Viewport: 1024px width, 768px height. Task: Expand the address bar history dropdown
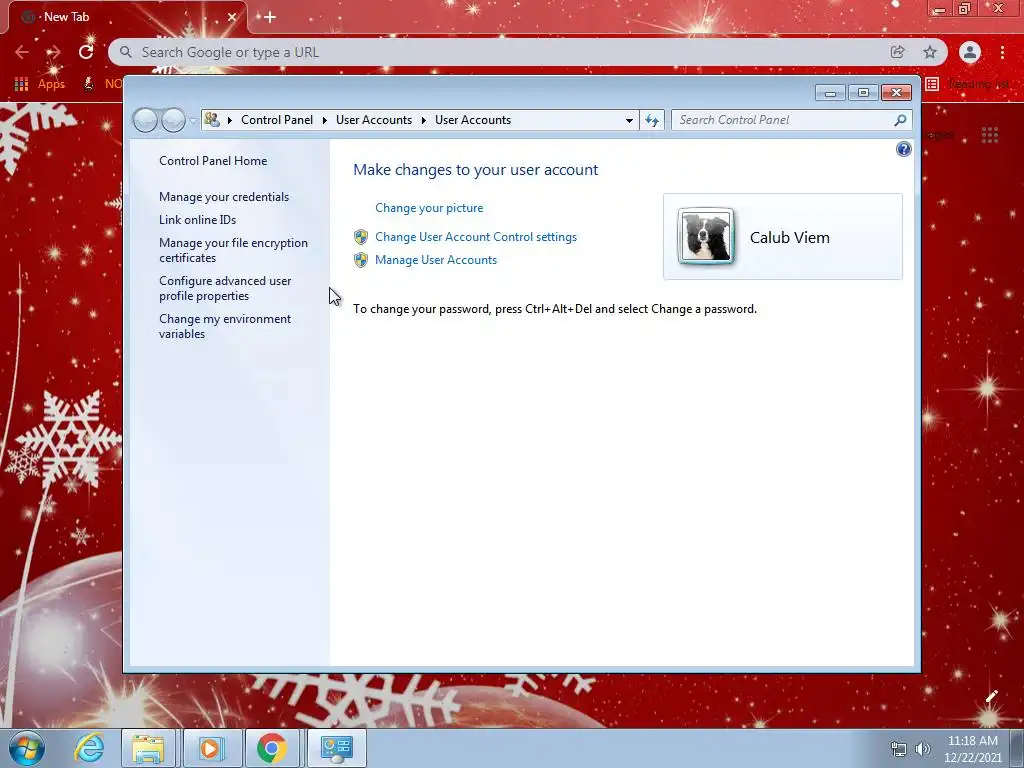point(629,120)
